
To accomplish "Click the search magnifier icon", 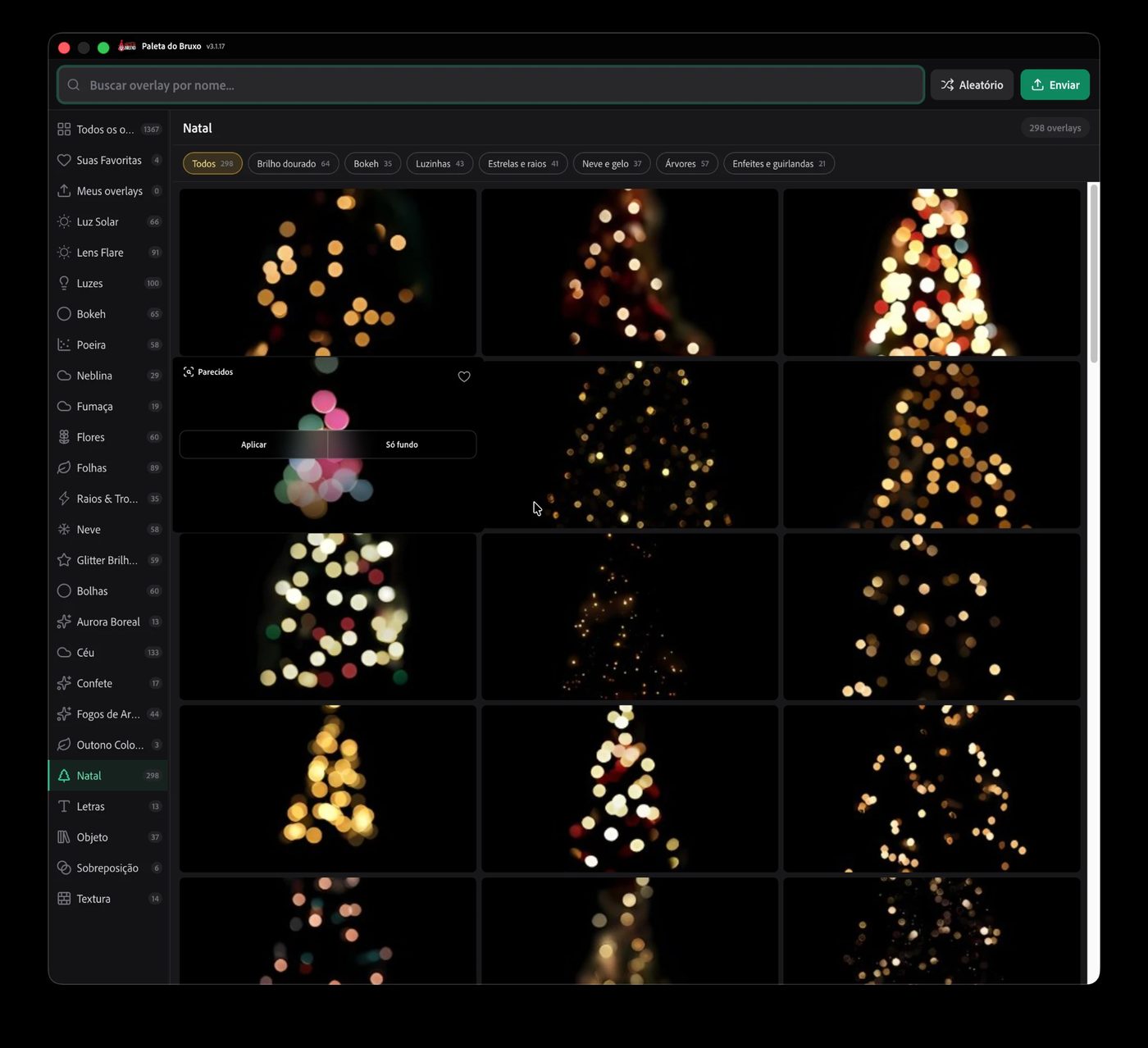I will click(x=74, y=85).
